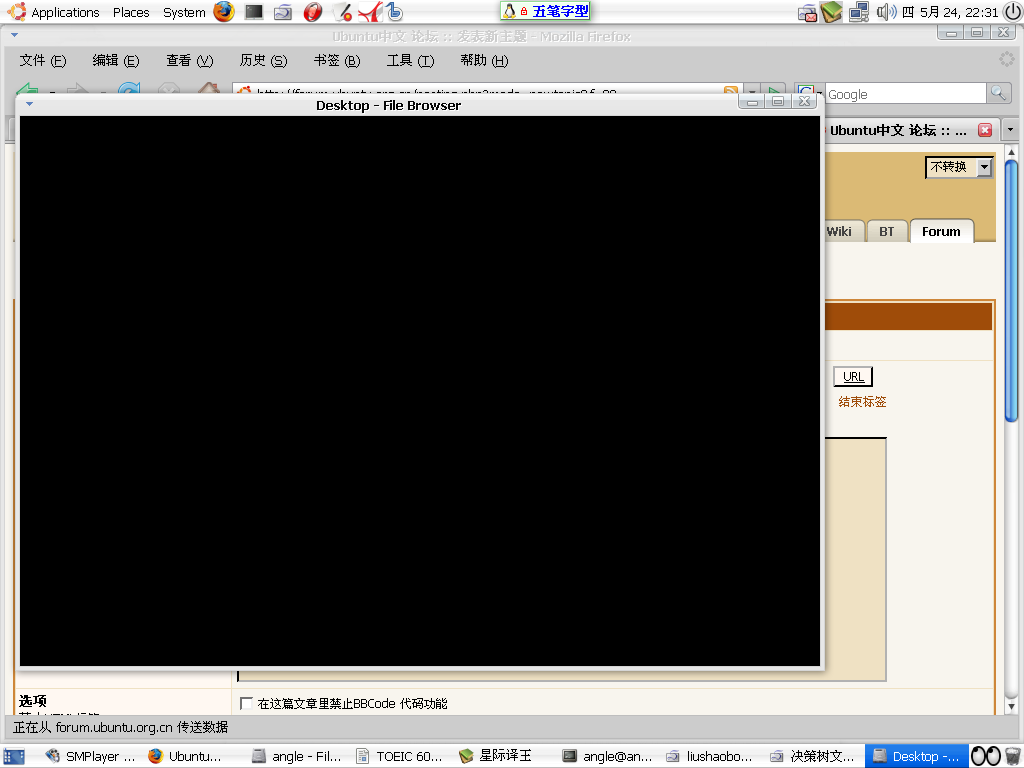Click the xeyes applet in the bottom panel

pos(985,756)
